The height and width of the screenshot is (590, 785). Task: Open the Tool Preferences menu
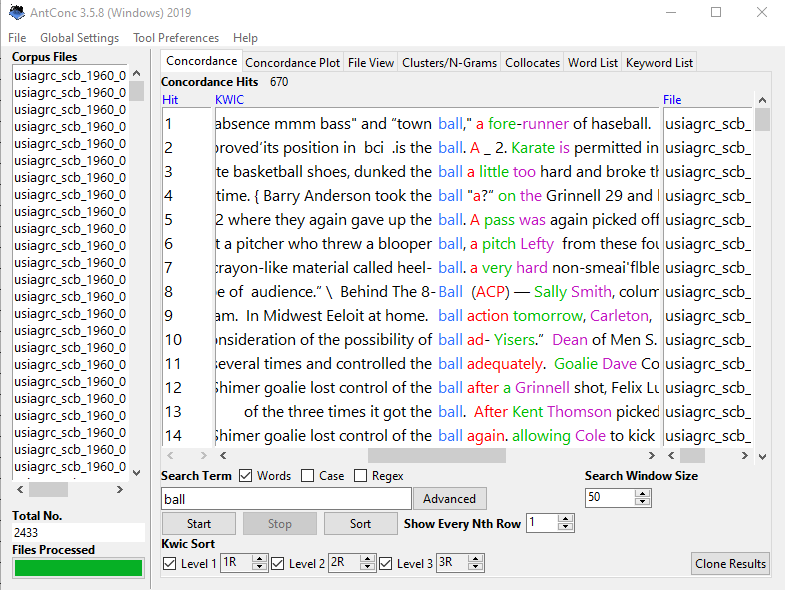click(176, 38)
